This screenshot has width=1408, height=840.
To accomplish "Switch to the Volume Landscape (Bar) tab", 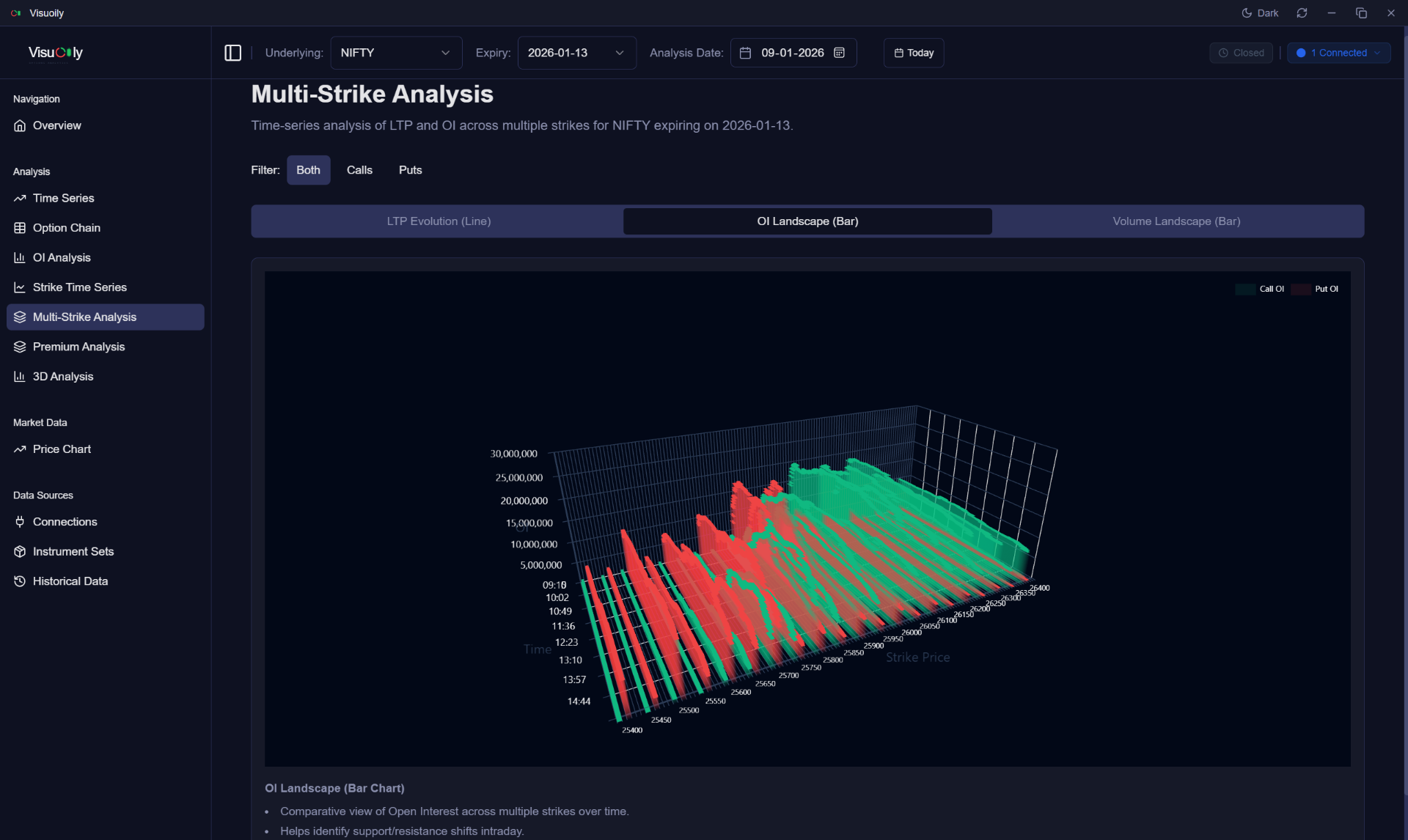I will pyautogui.click(x=1176, y=221).
